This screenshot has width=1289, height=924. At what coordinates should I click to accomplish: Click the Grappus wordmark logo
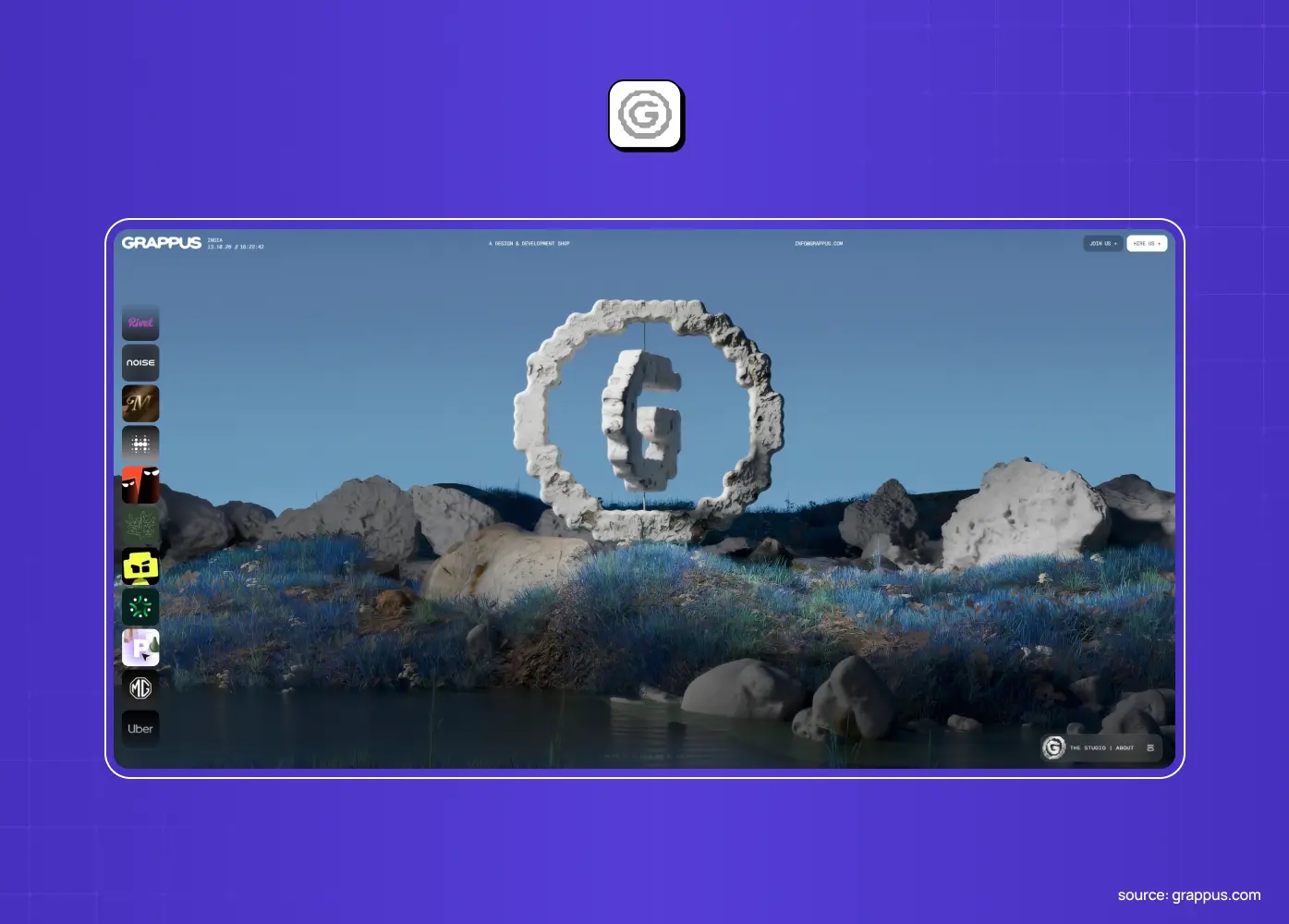[x=162, y=243]
